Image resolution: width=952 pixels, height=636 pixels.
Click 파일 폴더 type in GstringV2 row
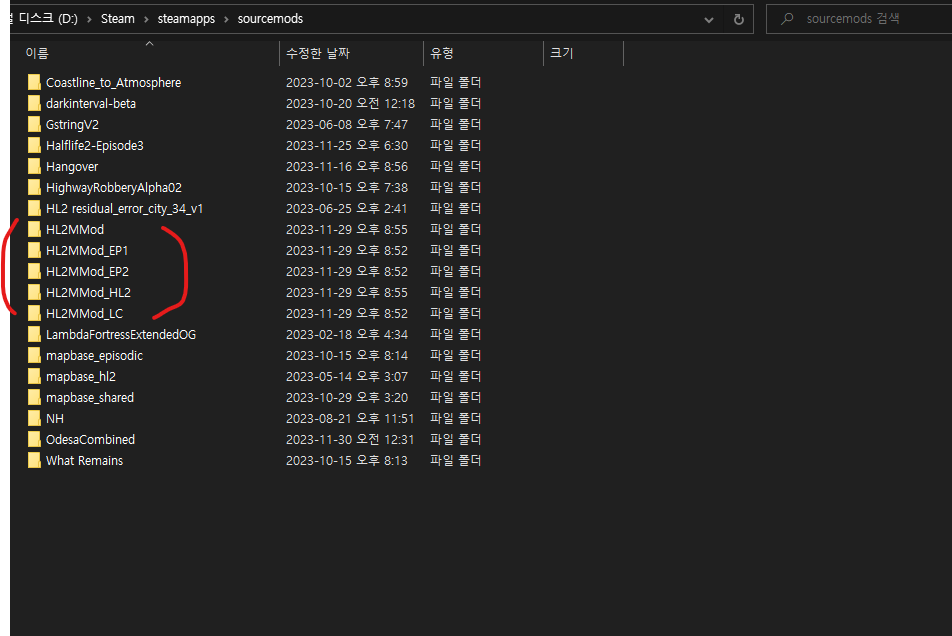coord(455,124)
